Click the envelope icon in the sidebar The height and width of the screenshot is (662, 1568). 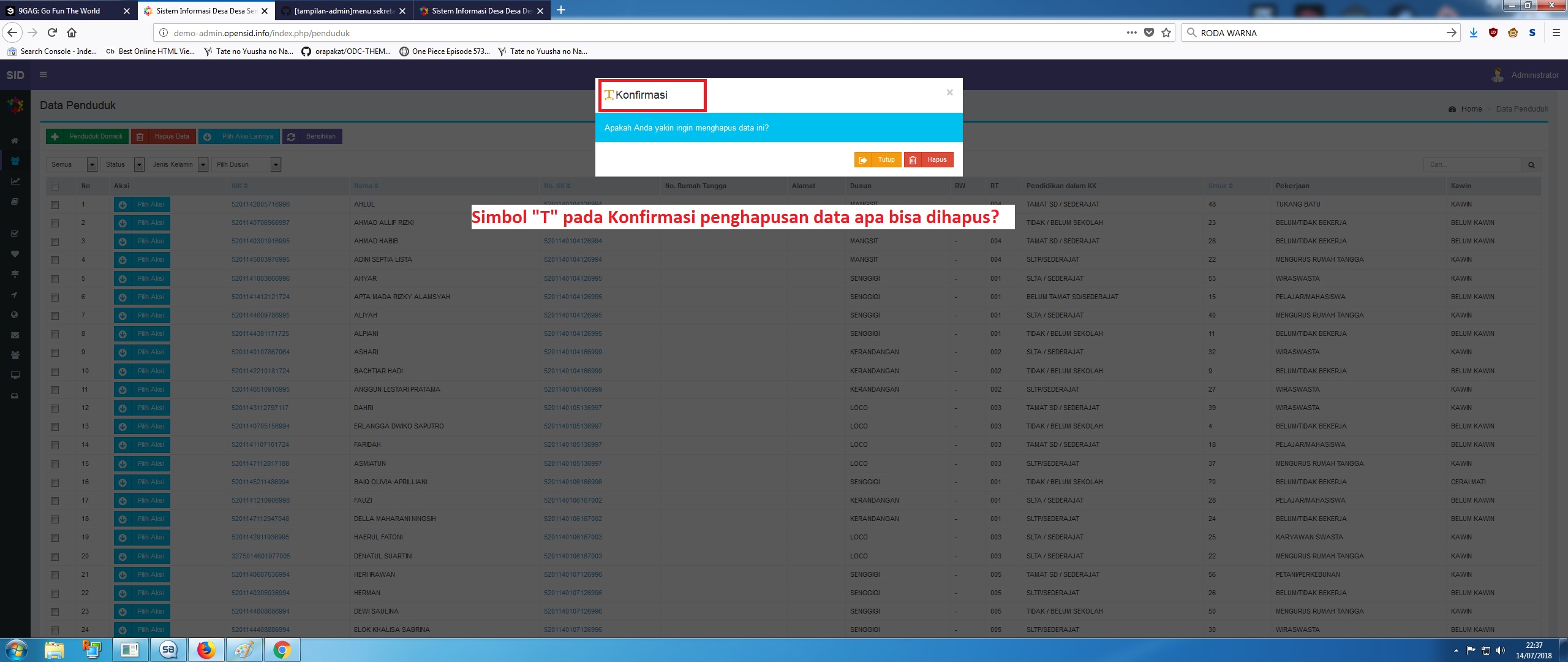coord(15,335)
